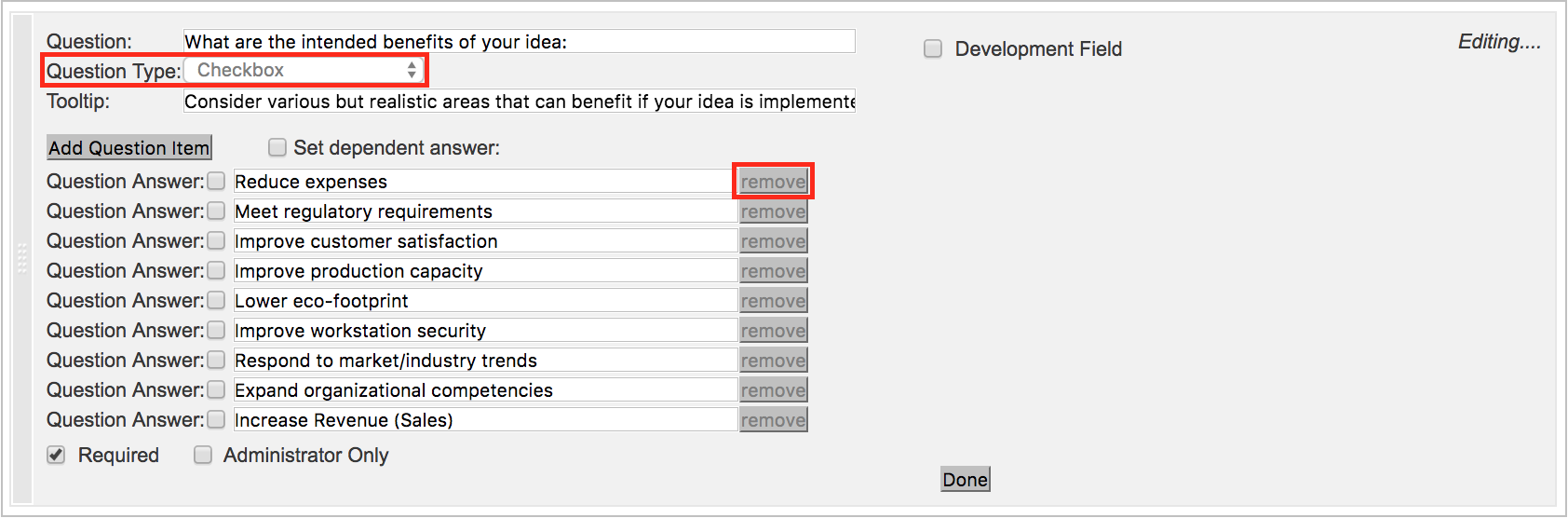Check the box beside Improve customer satisfaction
Image resolution: width=1568 pixels, height=518 pixels.
point(216,240)
